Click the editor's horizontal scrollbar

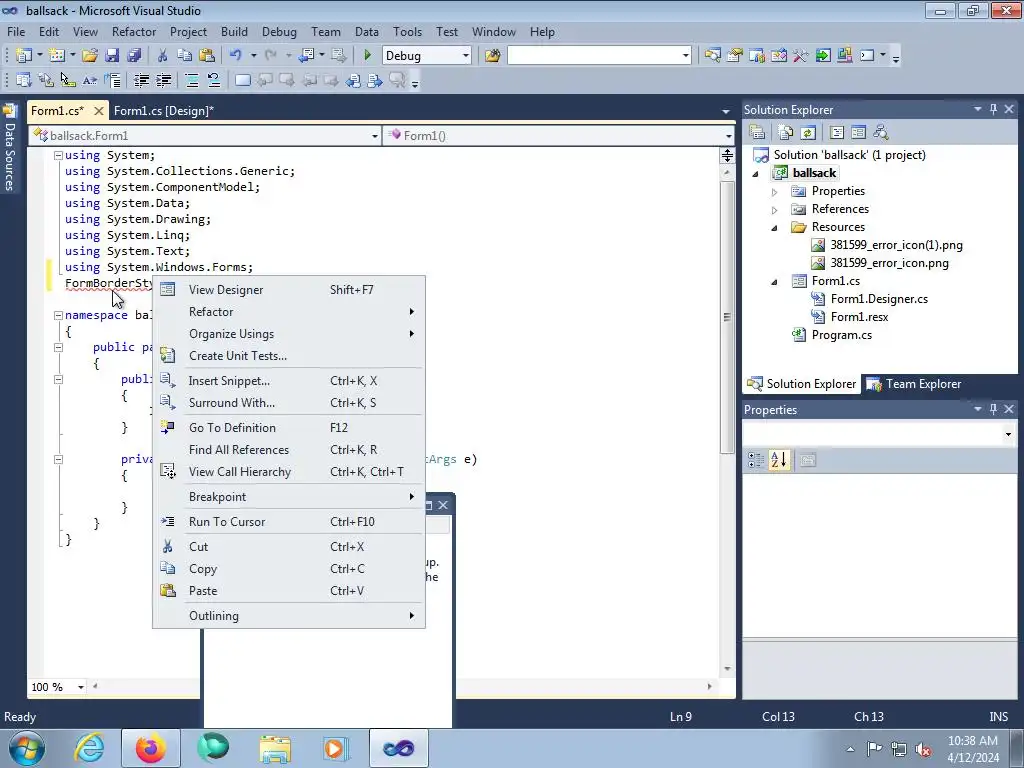[x=402, y=686]
